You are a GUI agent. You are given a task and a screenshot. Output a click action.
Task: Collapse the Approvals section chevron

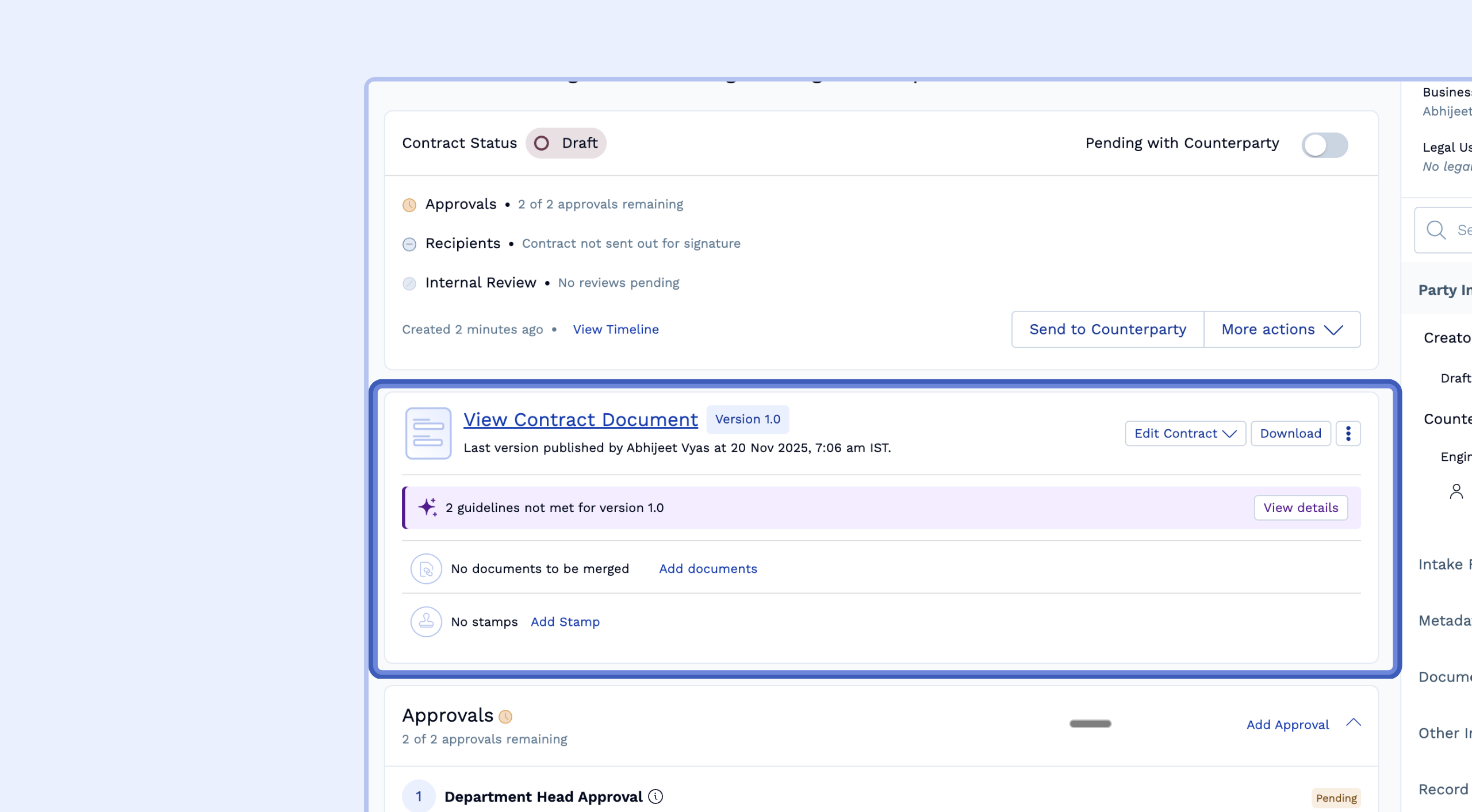(1354, 723)
